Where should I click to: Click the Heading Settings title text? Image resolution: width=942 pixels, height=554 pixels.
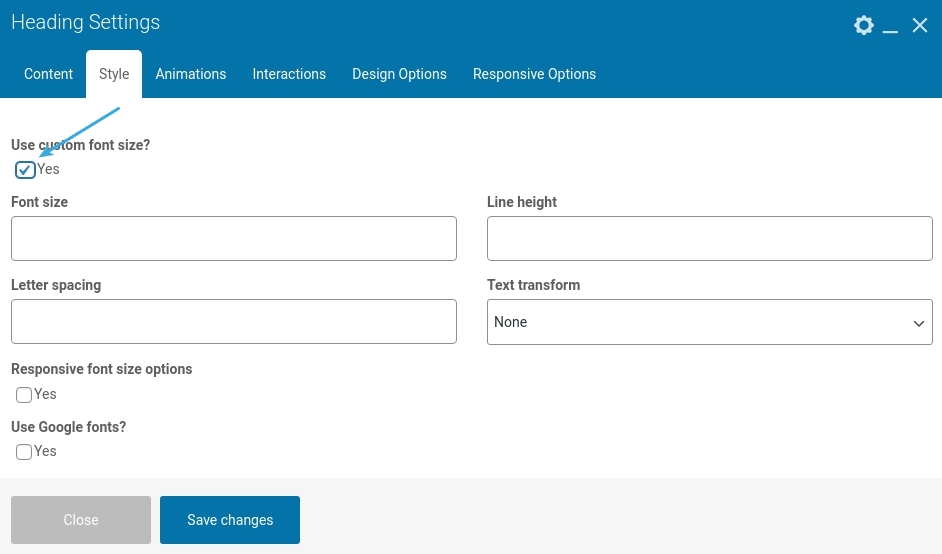pyautogui.click(x=85, y=22)
